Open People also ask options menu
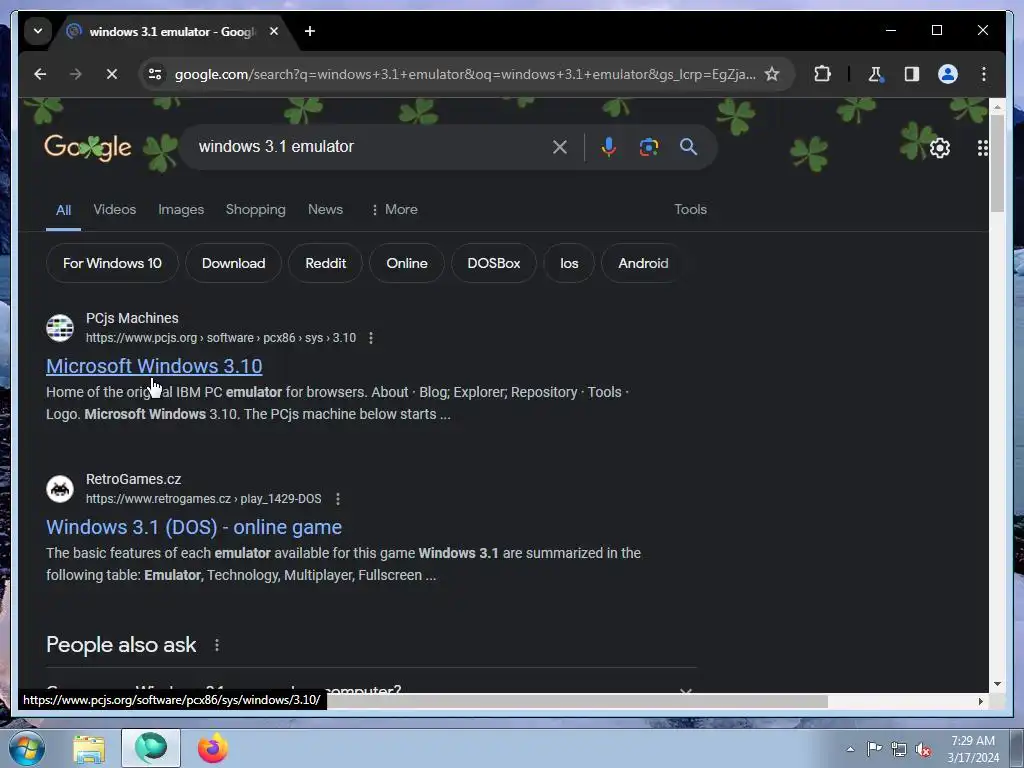The width and height of the screenshot is (1024, 768). coord(217,645)
